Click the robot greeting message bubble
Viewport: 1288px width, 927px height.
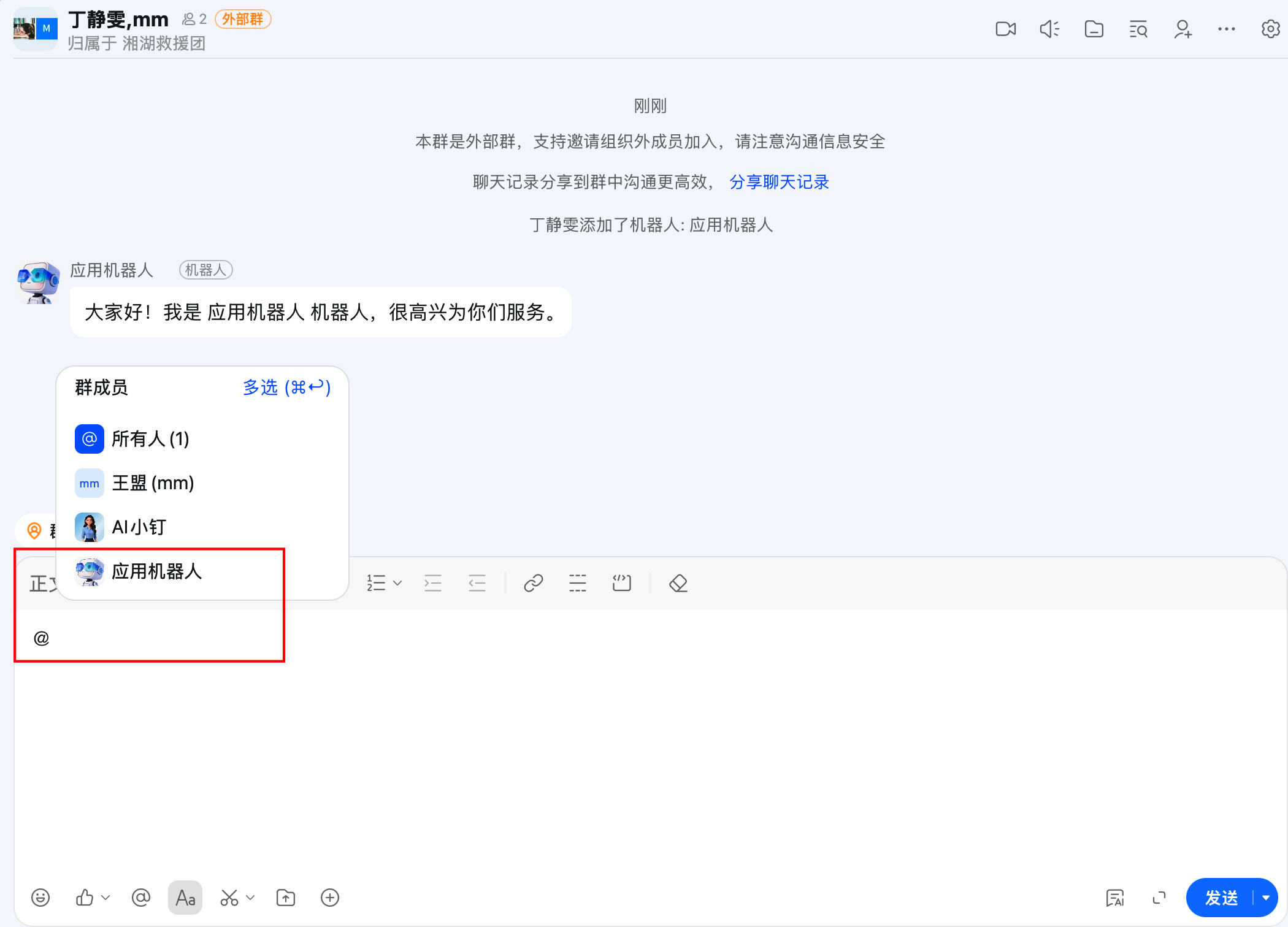321,312
